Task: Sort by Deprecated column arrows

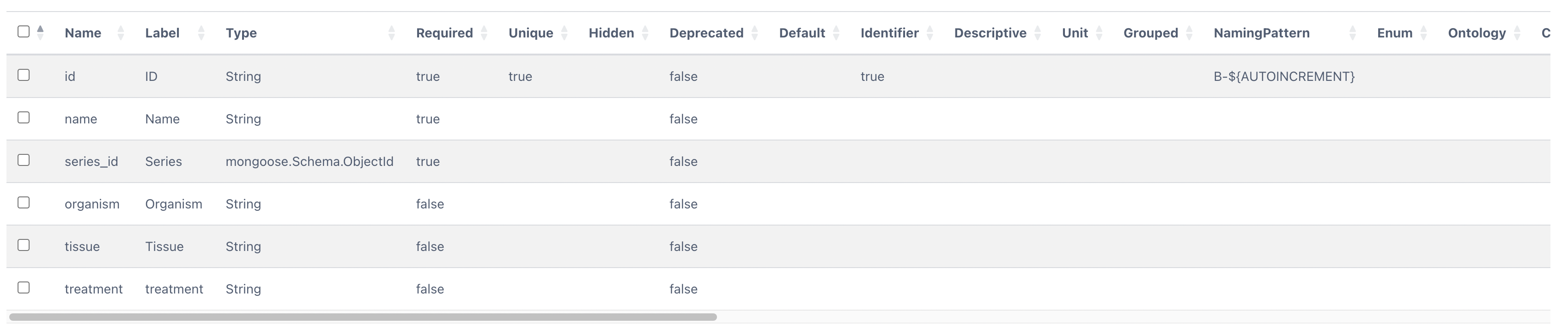Action: 755,33
